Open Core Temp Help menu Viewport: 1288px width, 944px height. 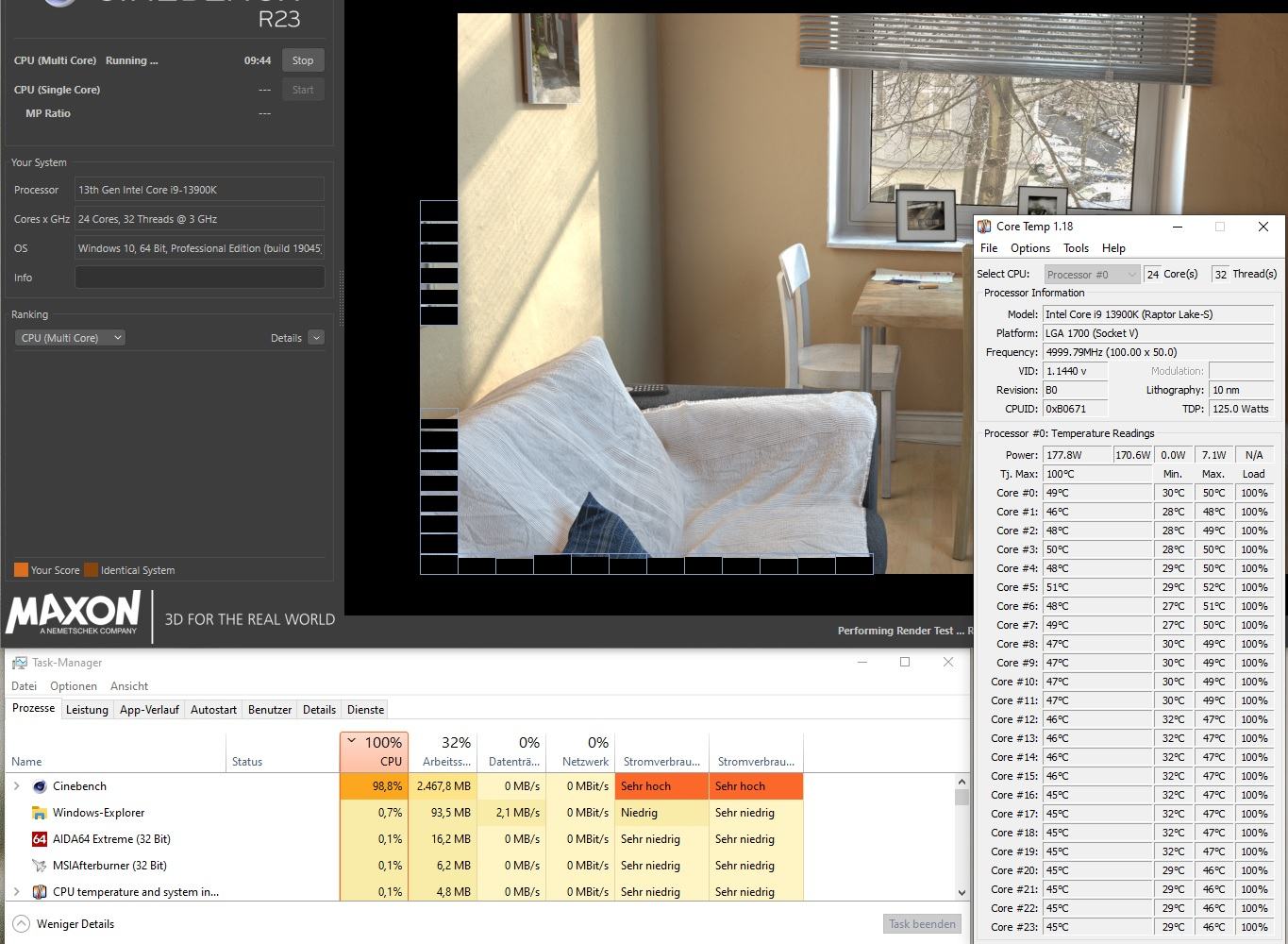1113,248
